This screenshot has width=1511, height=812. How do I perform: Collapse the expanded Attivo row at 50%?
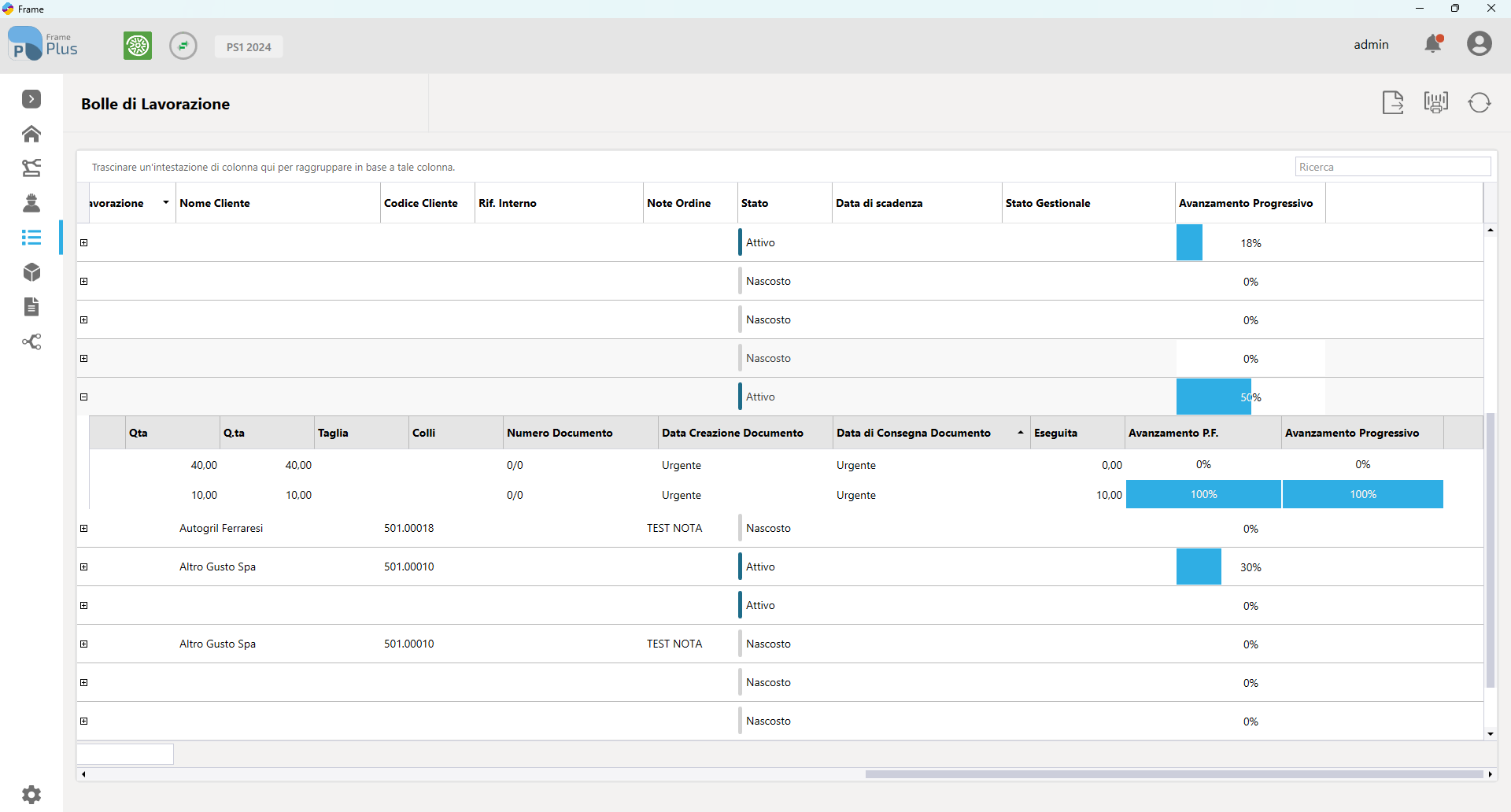pyautogui.click(x=83, y=397)
